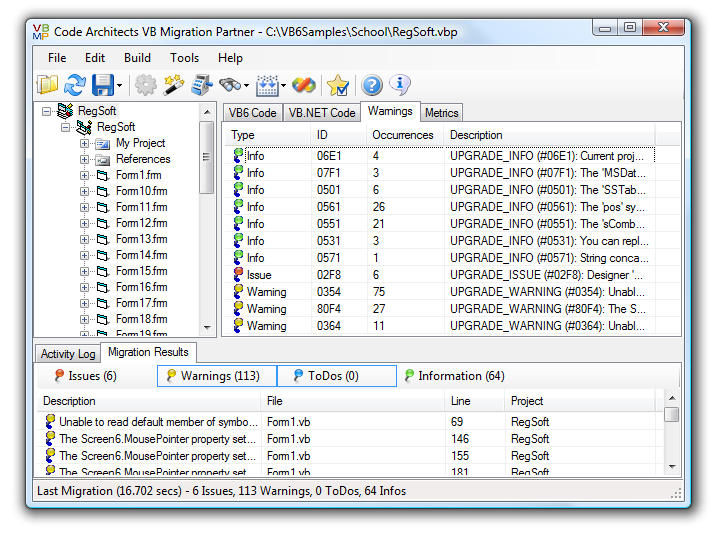The width and height of the screenshot is (721, 540).
Task: Click the magic wand toolbar icon
Action: (x=174, y=85)
